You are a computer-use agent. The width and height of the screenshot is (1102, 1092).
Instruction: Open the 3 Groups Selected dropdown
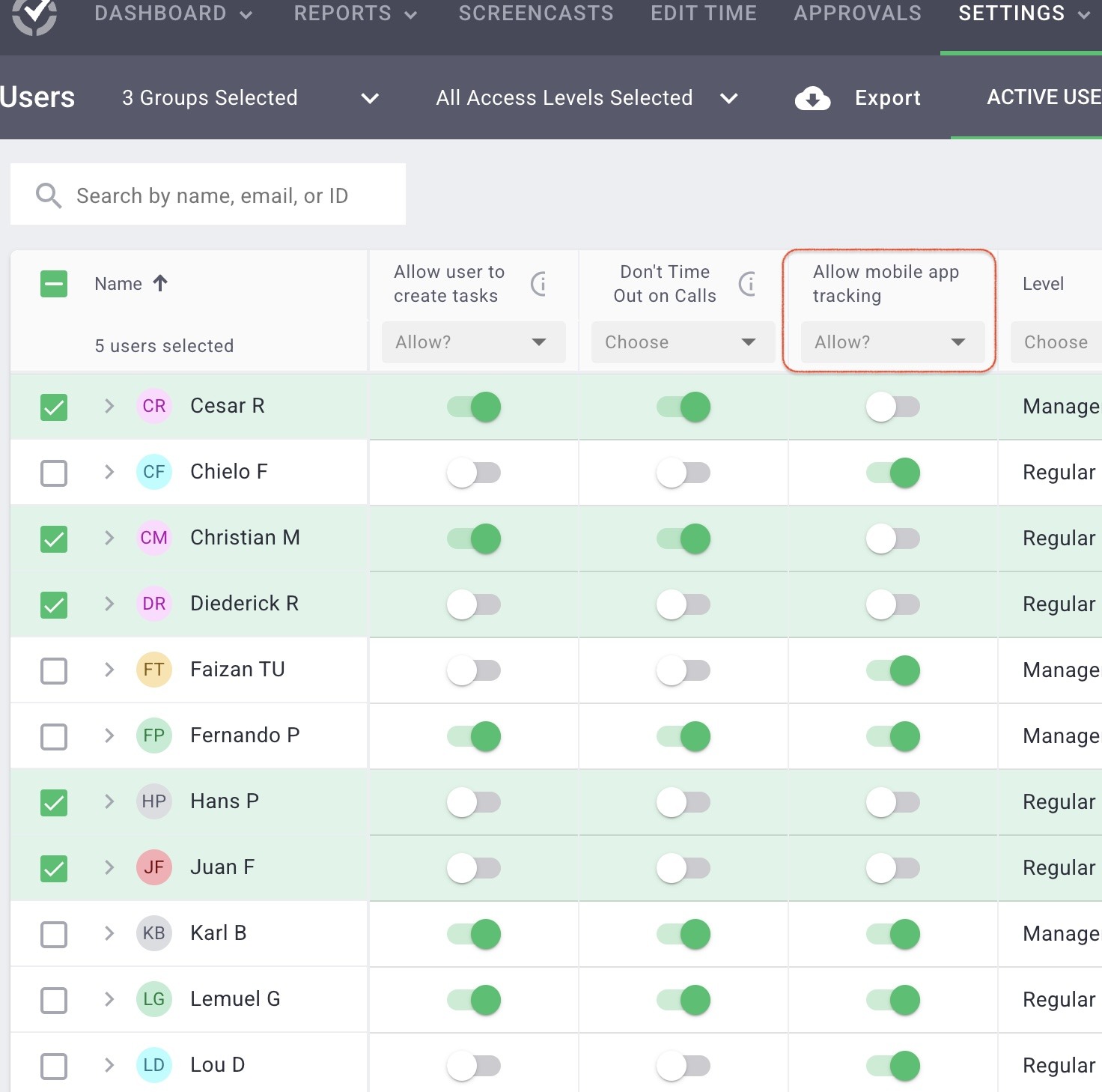click(251, 98)
